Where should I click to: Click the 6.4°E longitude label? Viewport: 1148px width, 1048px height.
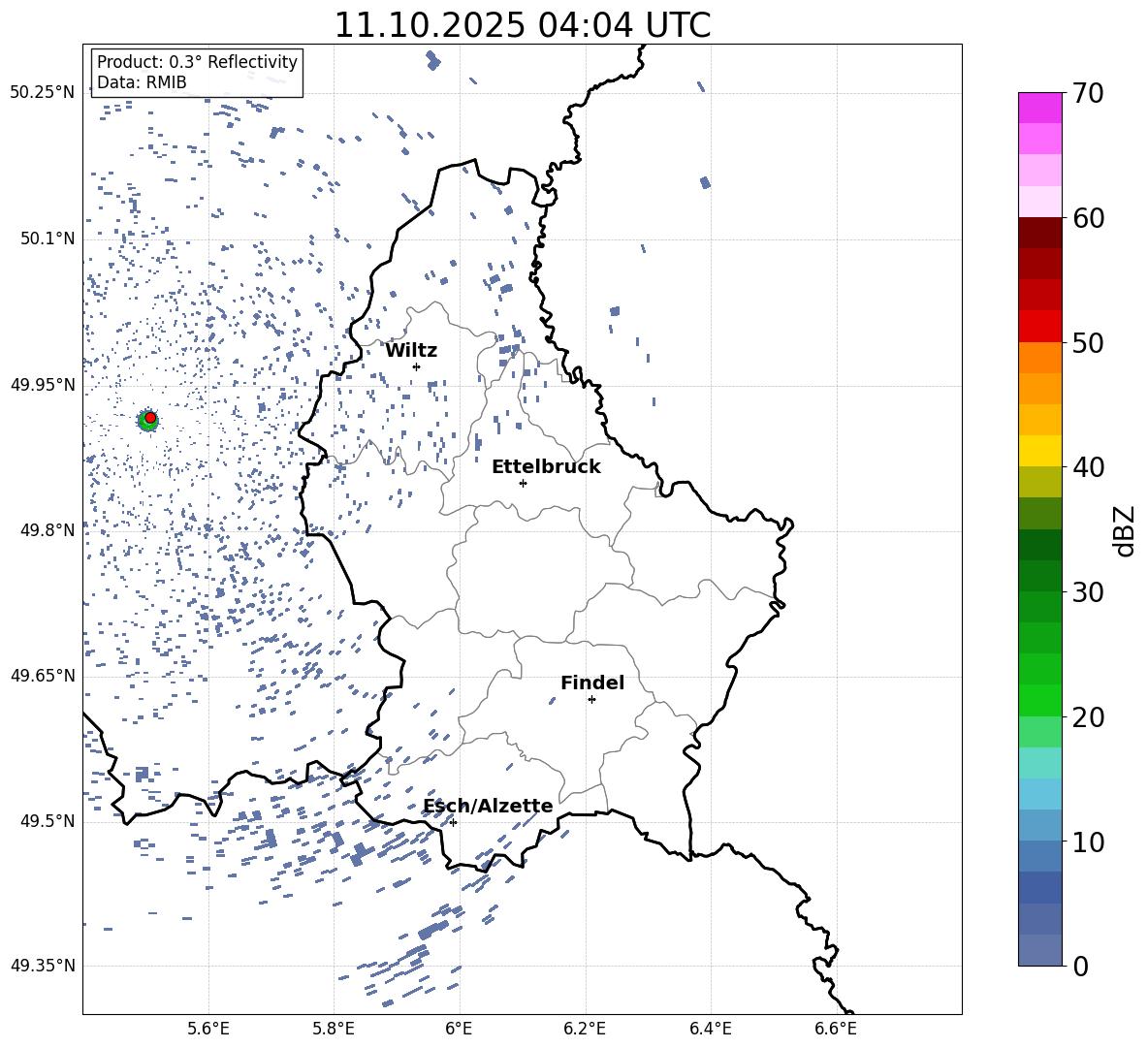[711, 1030]
